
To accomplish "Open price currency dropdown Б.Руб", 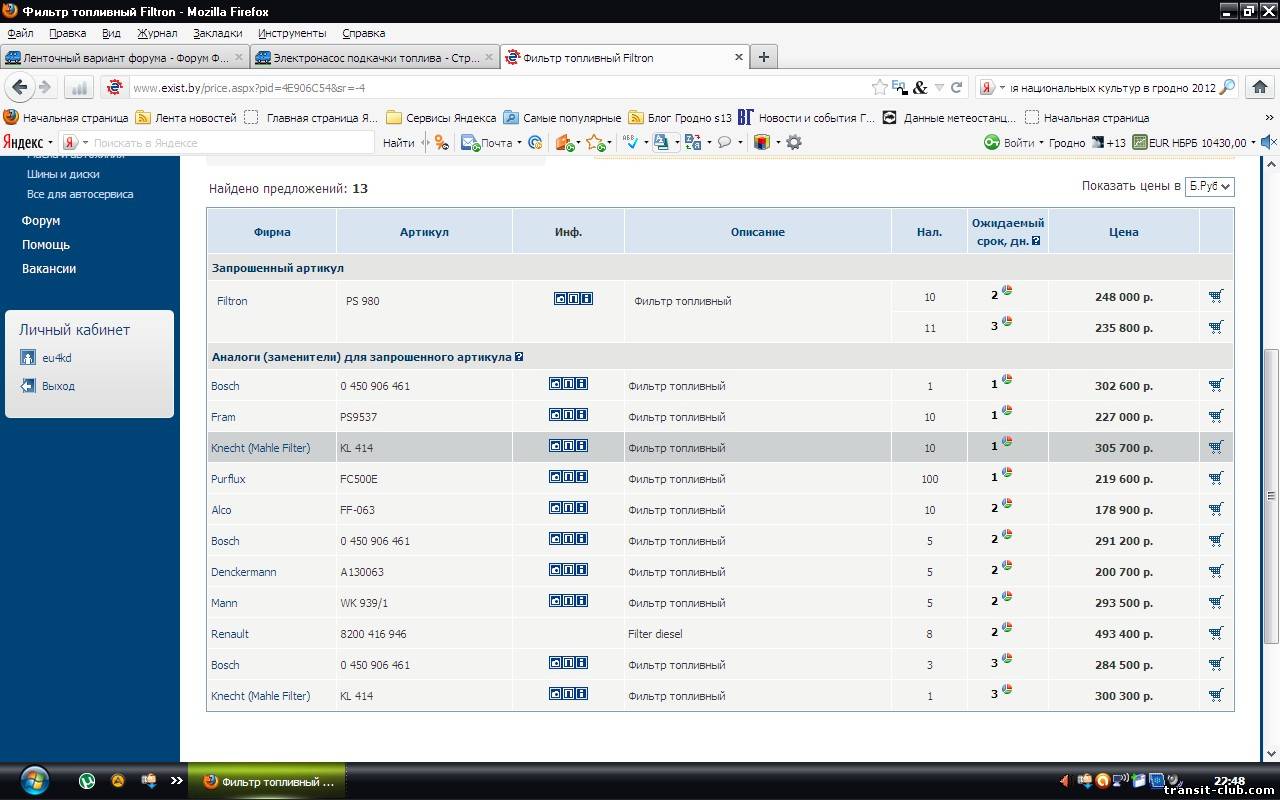I will point(1210,187).
